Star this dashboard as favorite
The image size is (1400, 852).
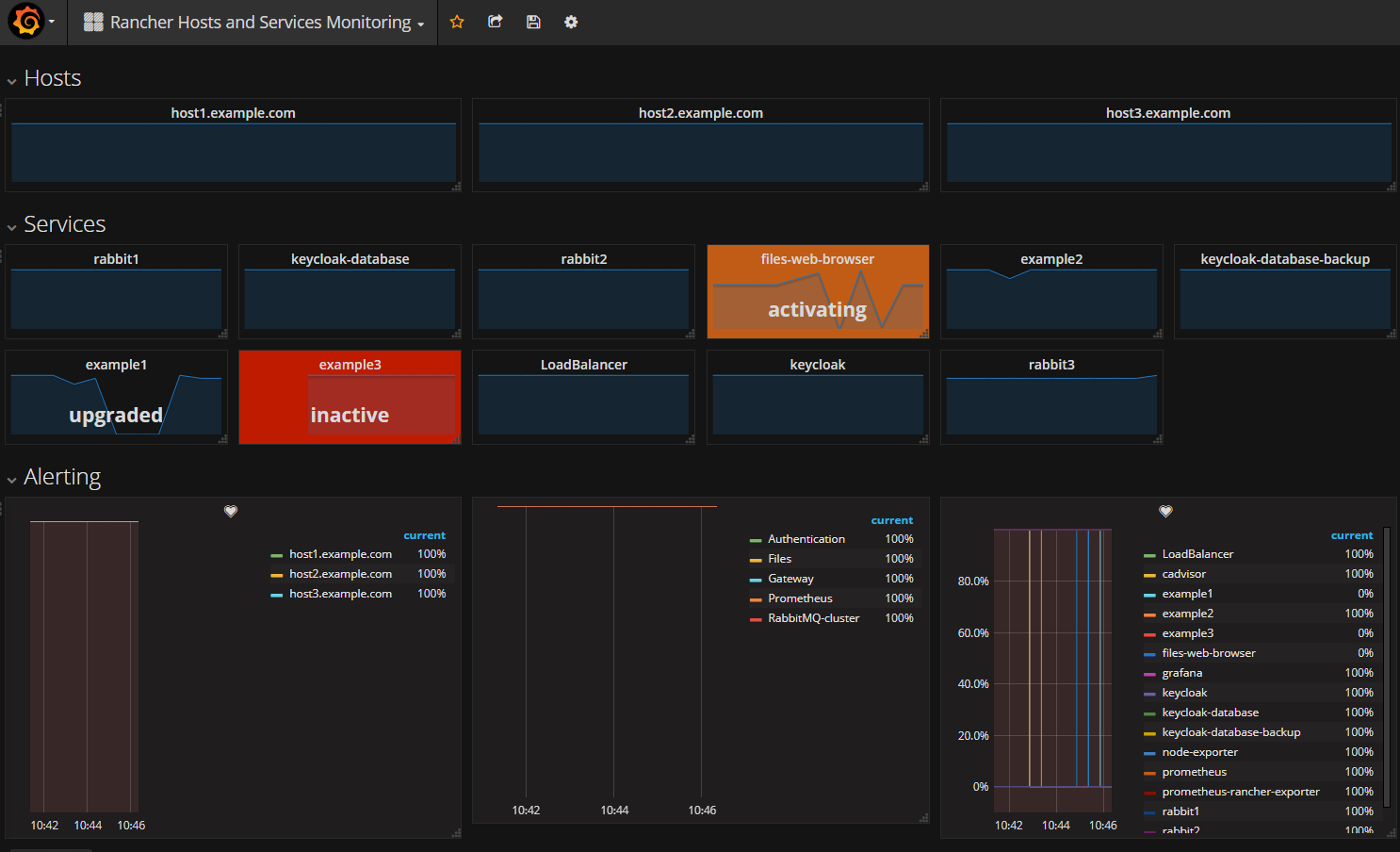[457, 22]
